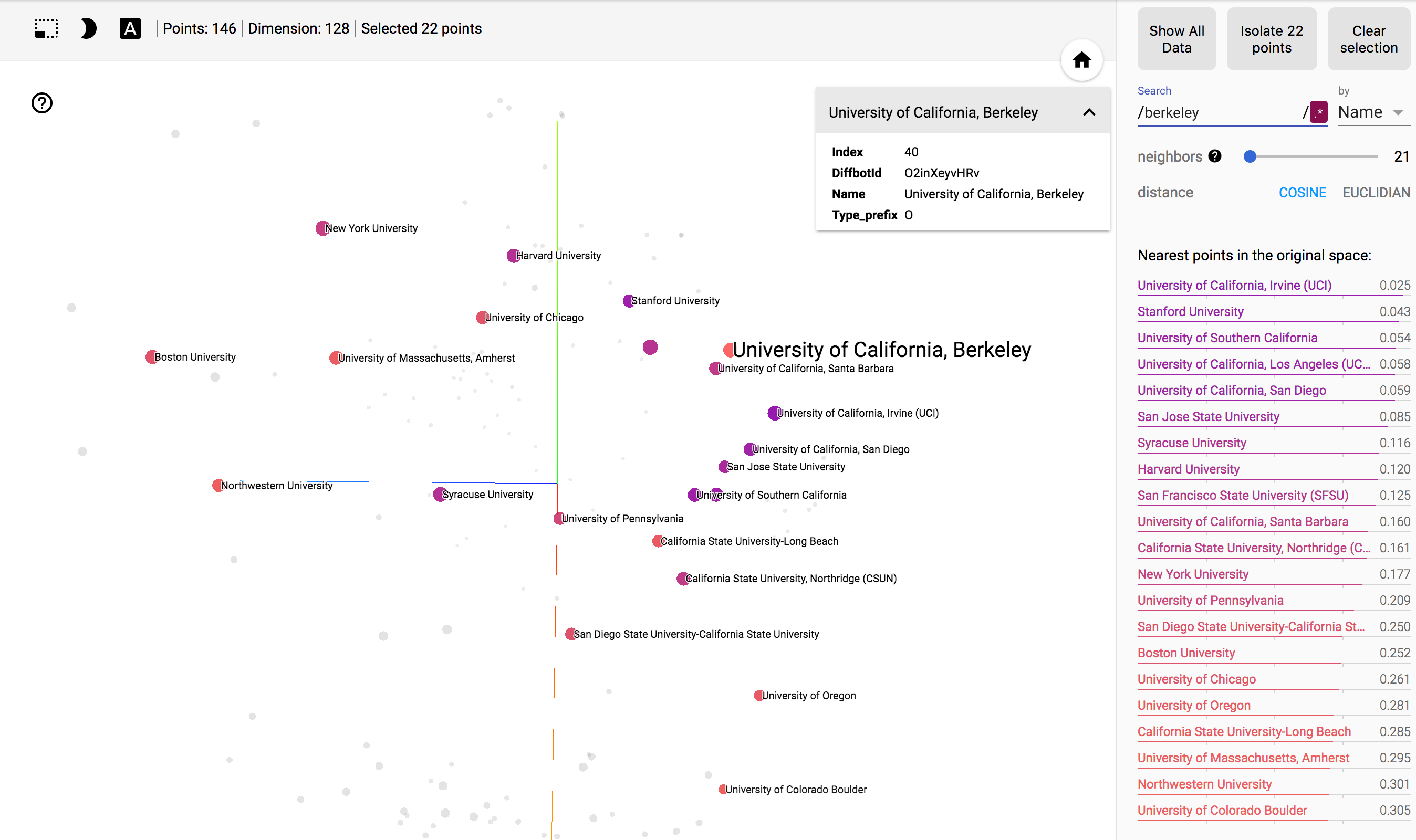Click San Jose State point in plot
The image size is (1416, 840).
[x=724, y=467]
